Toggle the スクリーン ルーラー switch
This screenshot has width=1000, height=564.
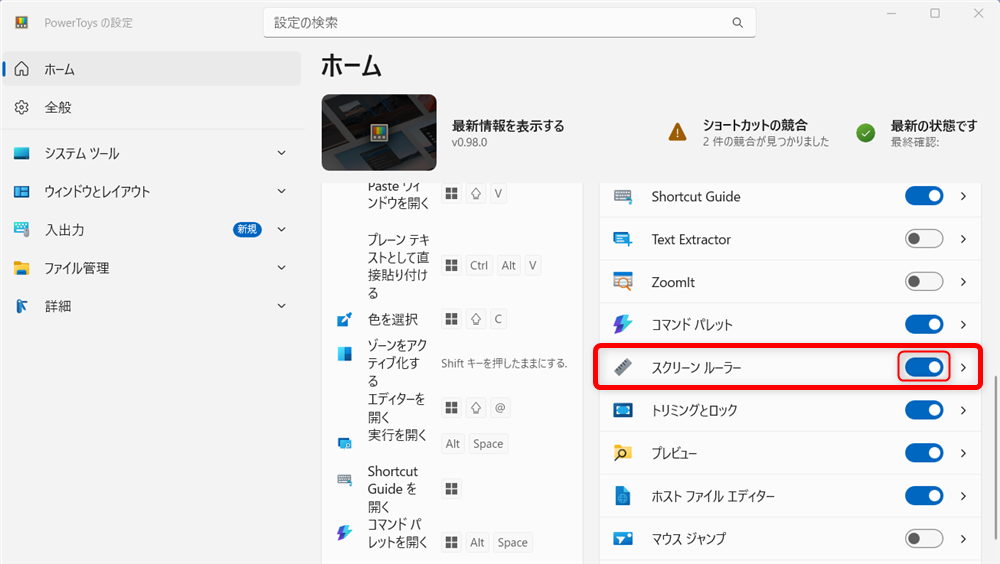tap(923, 367)
